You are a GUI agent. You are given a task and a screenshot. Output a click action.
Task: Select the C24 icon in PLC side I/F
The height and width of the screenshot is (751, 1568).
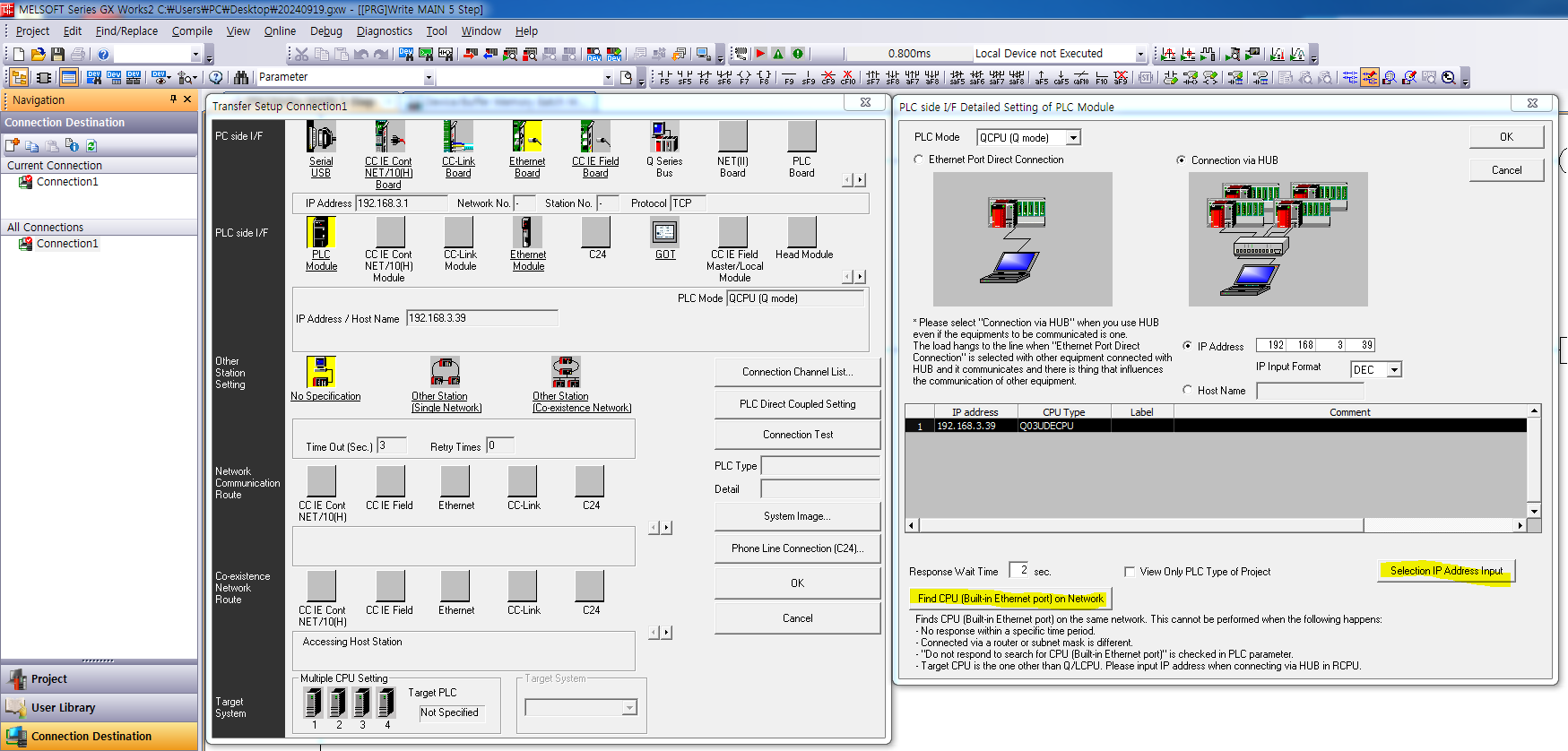pyautogui.click(x=597, y=232)
